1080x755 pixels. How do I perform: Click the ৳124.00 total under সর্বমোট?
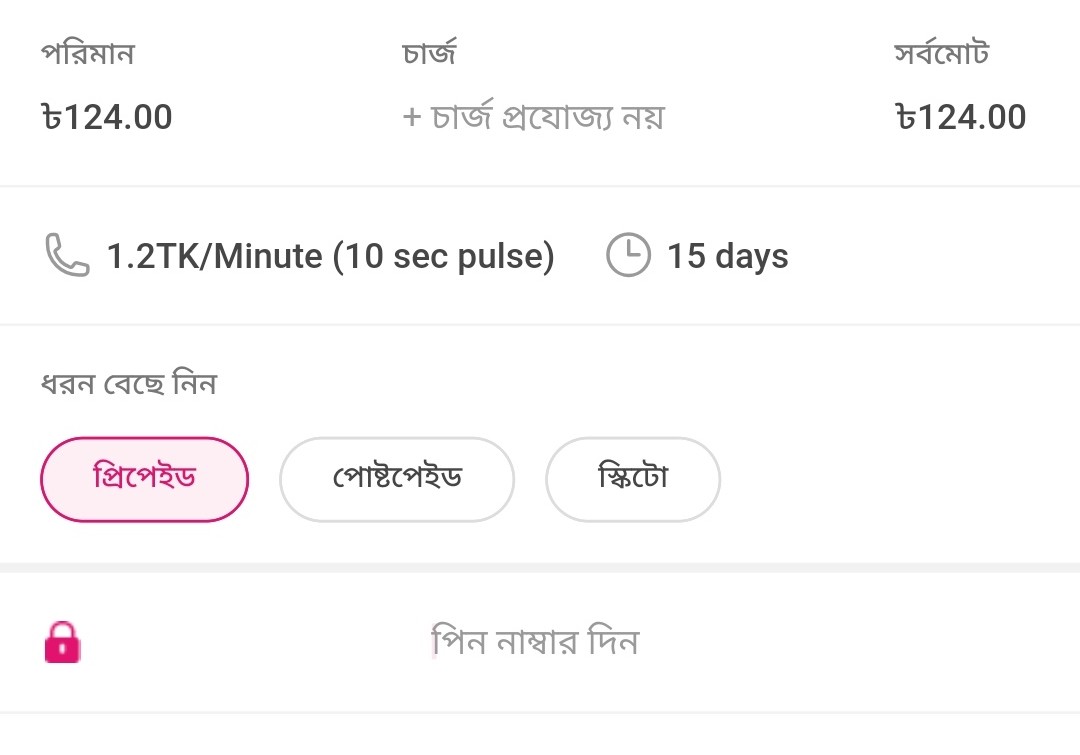click(x=961, y=117)
